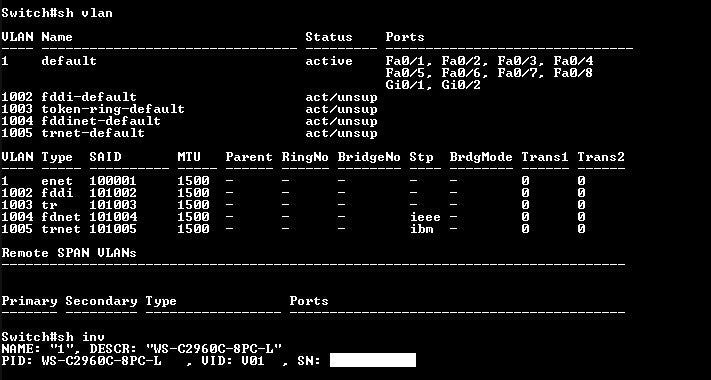This screenshot has width=711, height=380.
Task: Click the redacted SN value box
Action: point(373,360)
